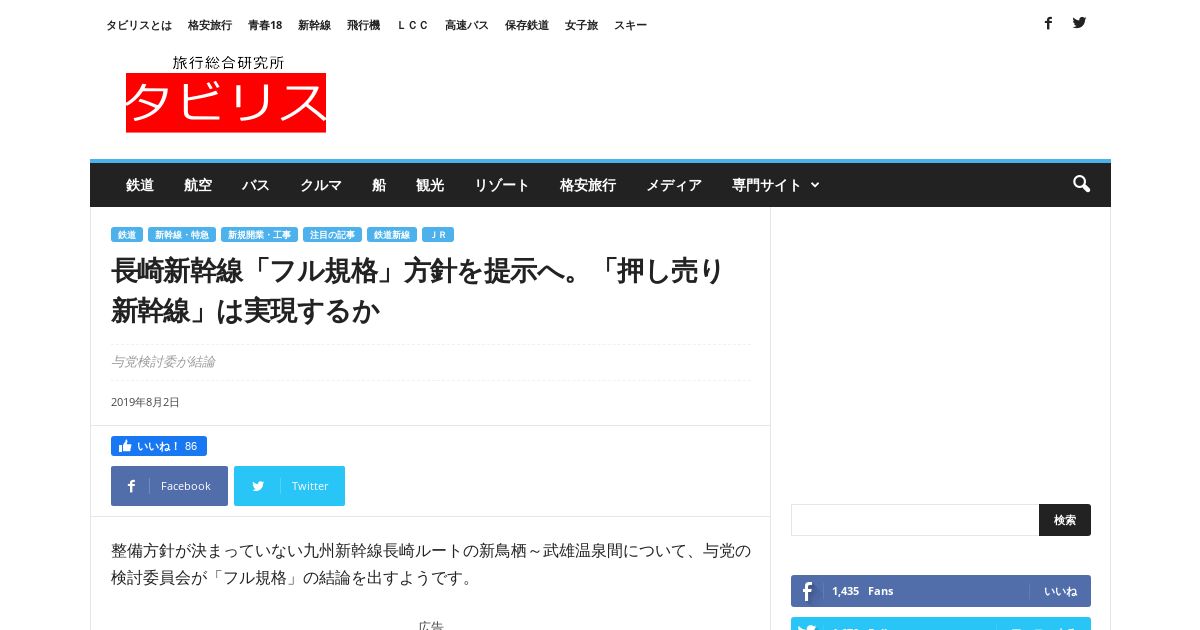Click the thumbs-up いいね！ button

coord(159,446)
